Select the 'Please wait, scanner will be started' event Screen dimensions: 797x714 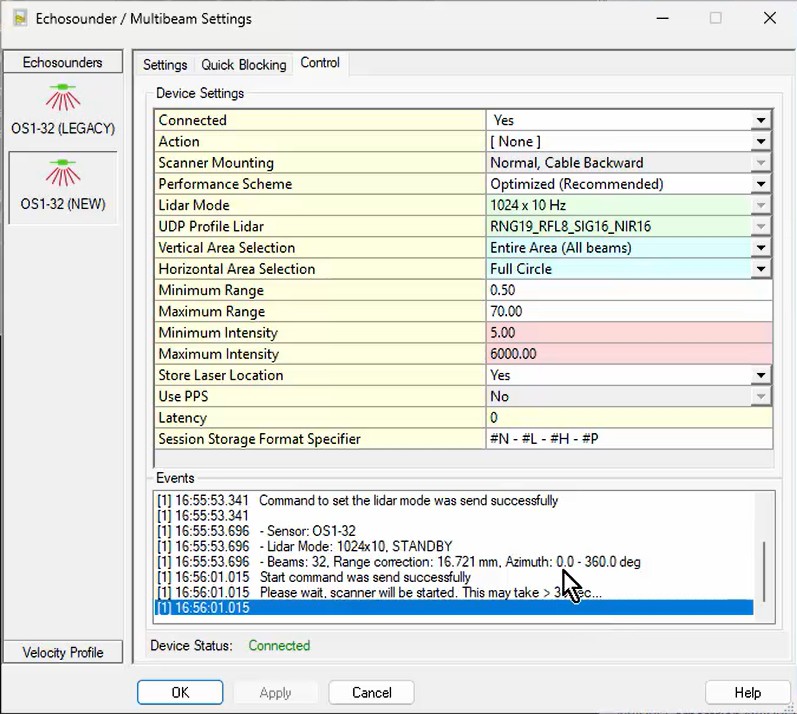431,593
